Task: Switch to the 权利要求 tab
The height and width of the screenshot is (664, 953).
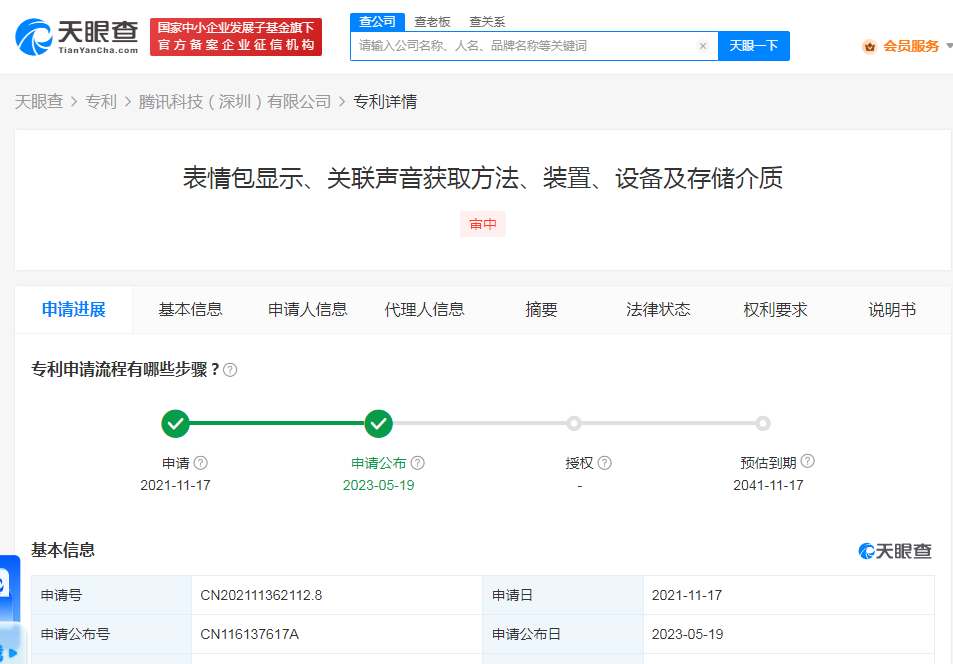Action: [776, 310]
